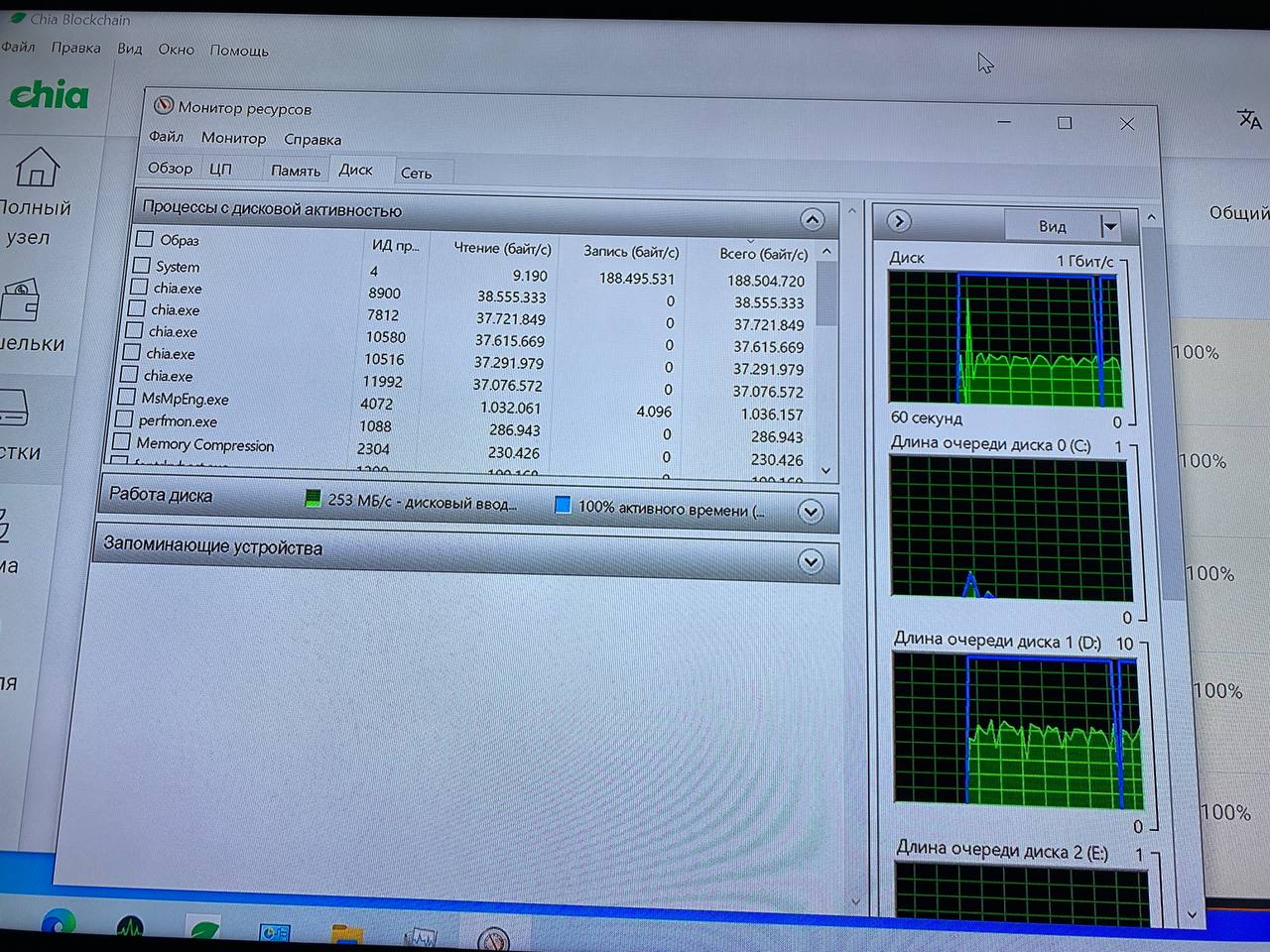Click the 1.036.157 total value
The width and height of the screenshot is (1270, 952).
771,415
